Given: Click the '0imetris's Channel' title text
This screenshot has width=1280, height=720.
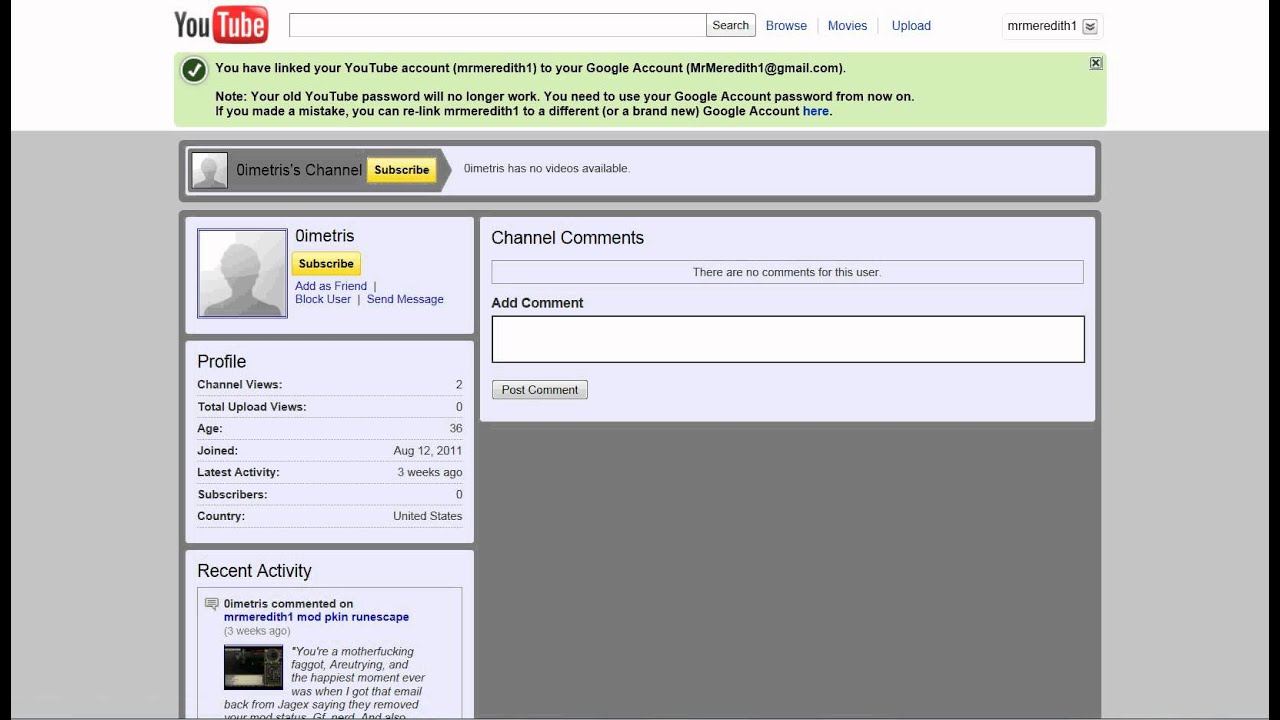Looking at the screenshot, I should click(x=299, y=170).
